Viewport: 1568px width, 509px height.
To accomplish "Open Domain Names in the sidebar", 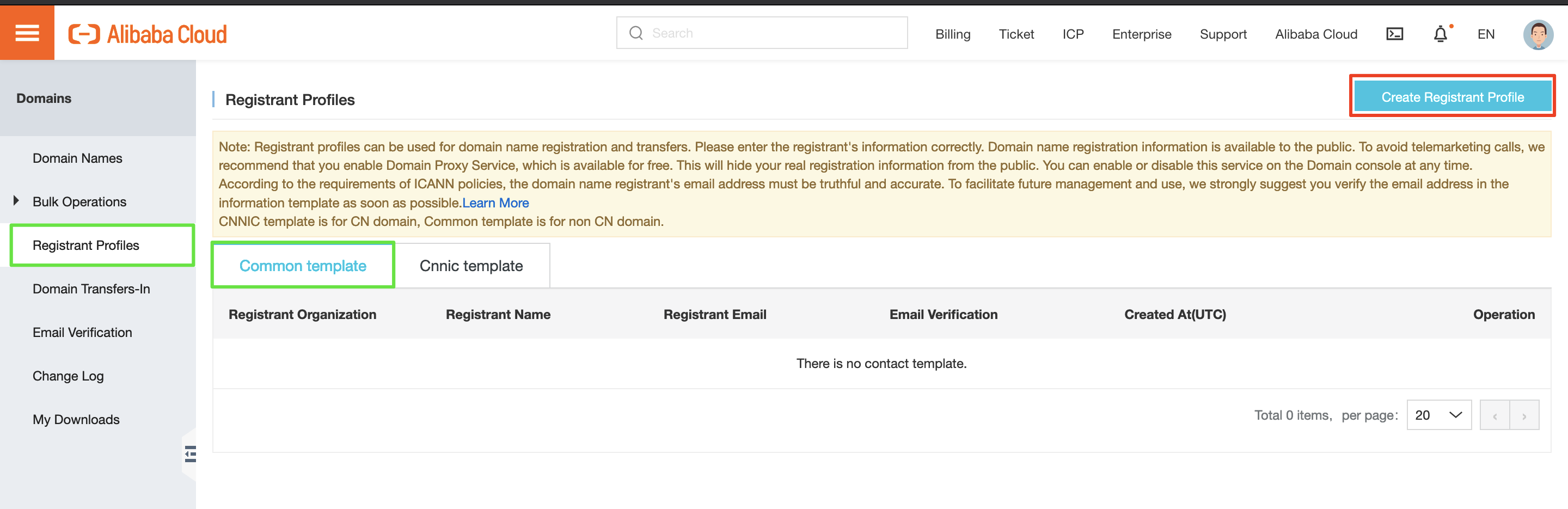I will click(x=77, y=158).
